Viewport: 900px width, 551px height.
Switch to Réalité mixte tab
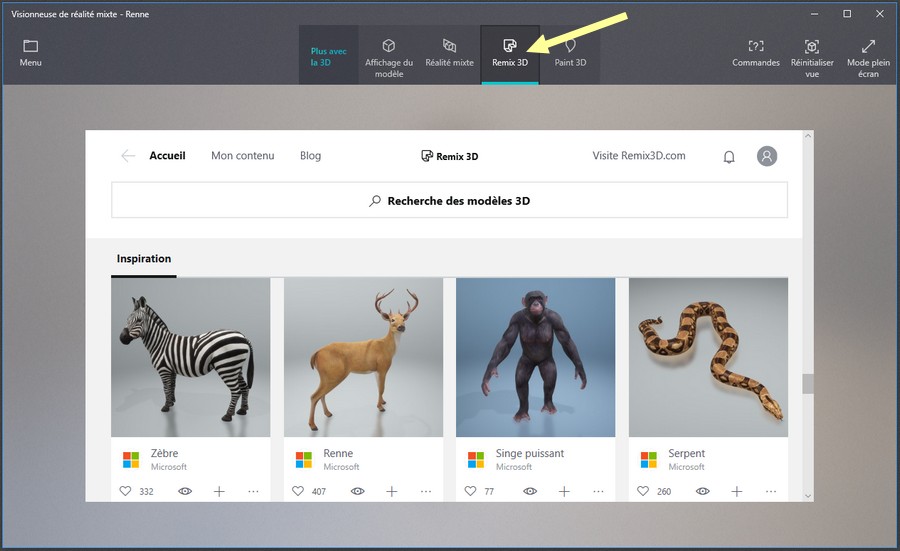coord(449,53)
